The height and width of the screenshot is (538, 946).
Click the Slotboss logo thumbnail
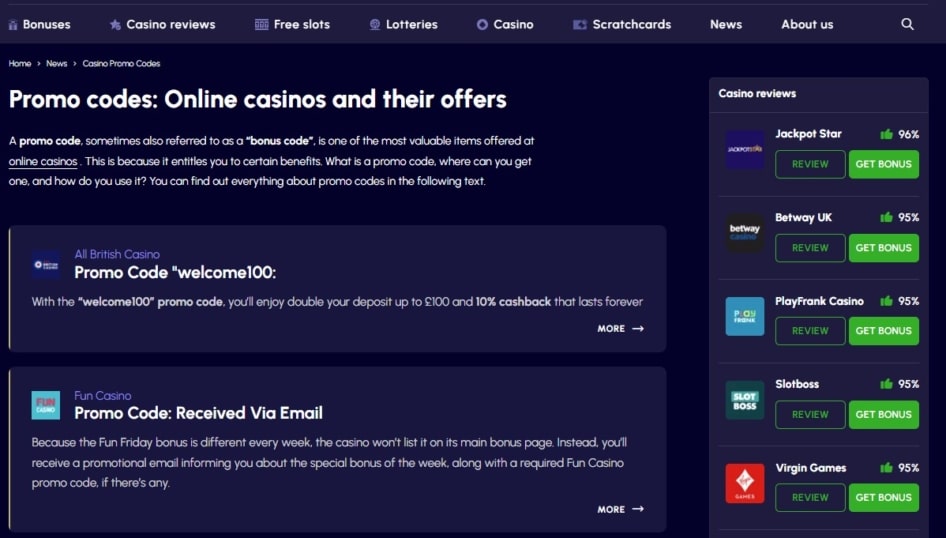(x=745, y=400)
